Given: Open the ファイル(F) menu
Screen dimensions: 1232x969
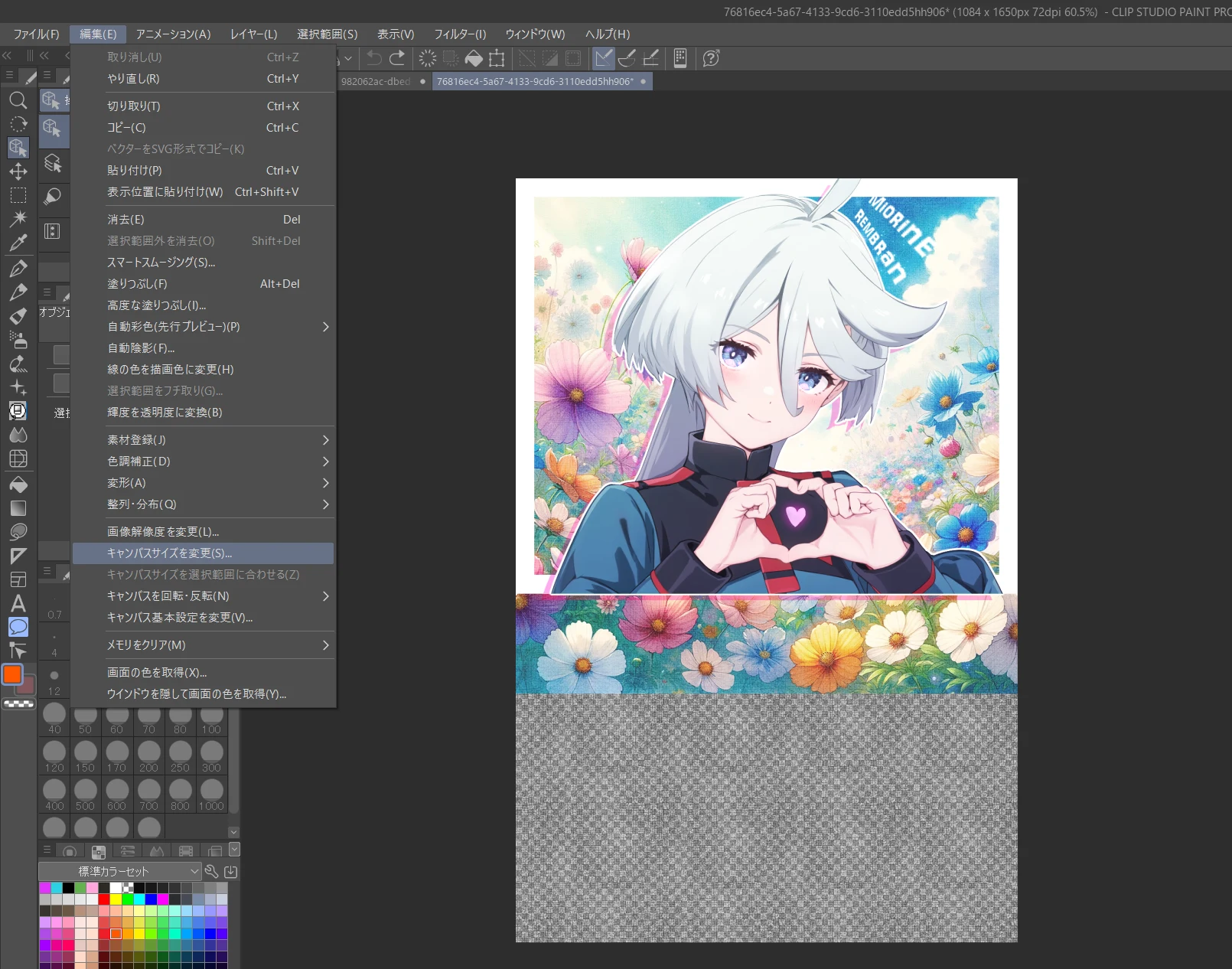Looking at the screenshot, I should pyautogui.click(x=36, y=34).
